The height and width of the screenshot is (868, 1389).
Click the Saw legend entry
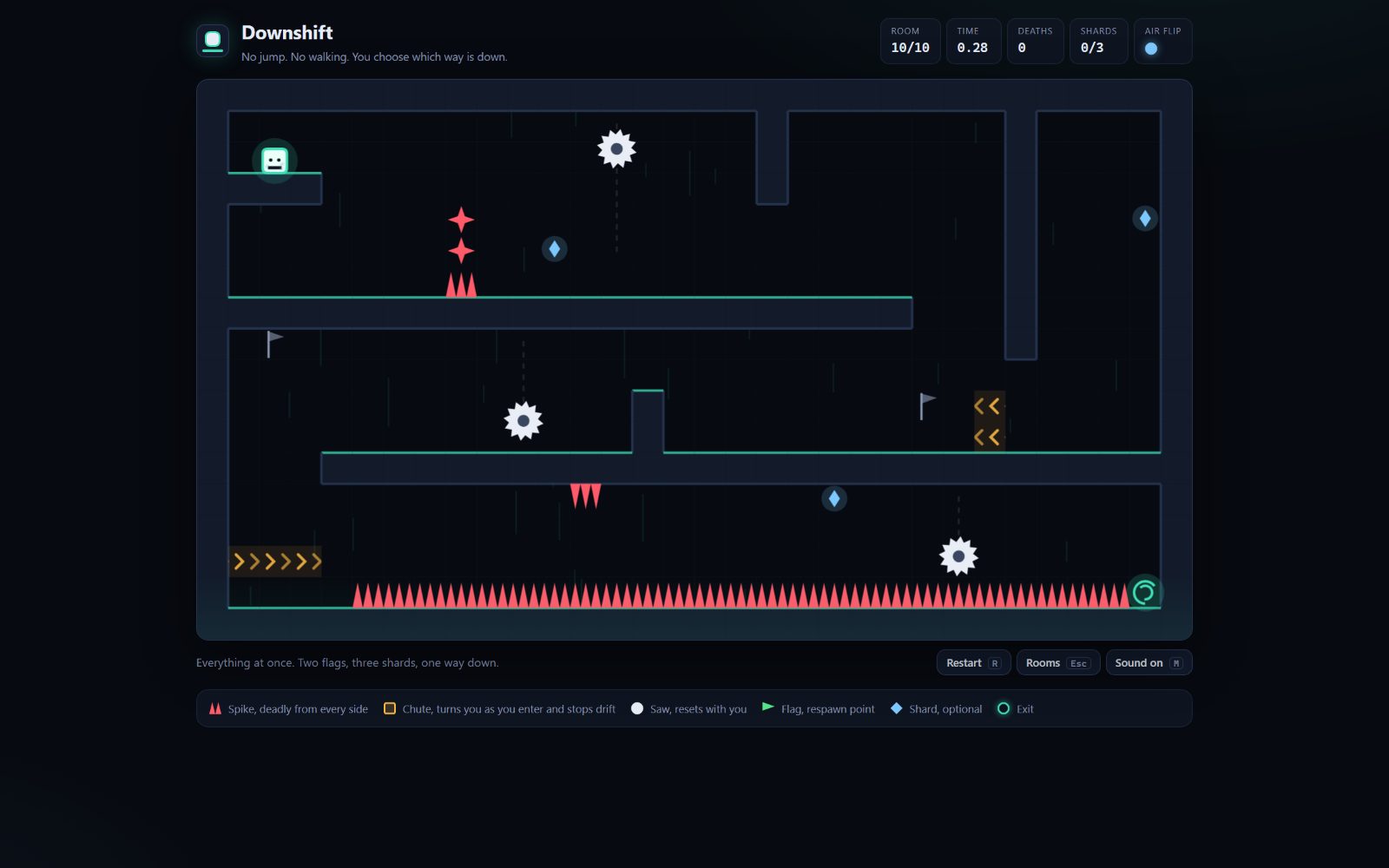(x=688, y=709)
